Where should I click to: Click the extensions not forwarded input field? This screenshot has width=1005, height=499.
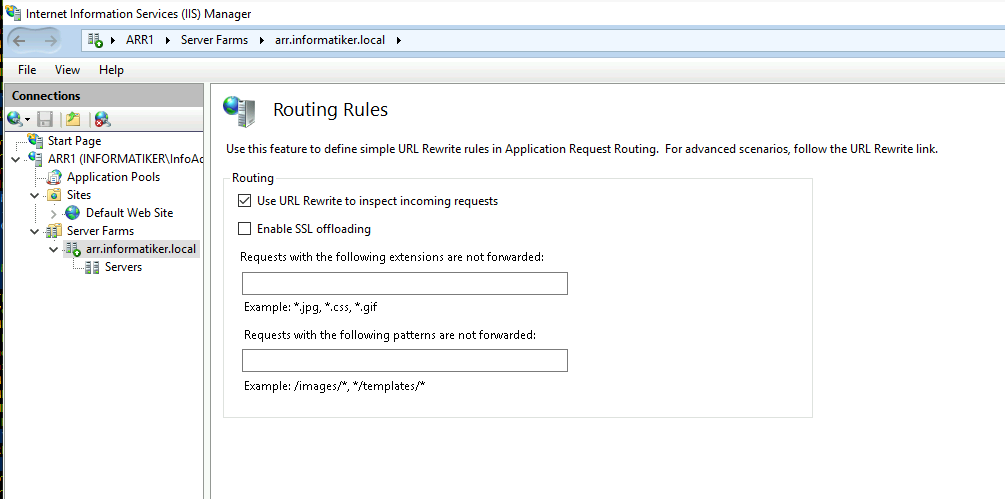tap(404, 283)
